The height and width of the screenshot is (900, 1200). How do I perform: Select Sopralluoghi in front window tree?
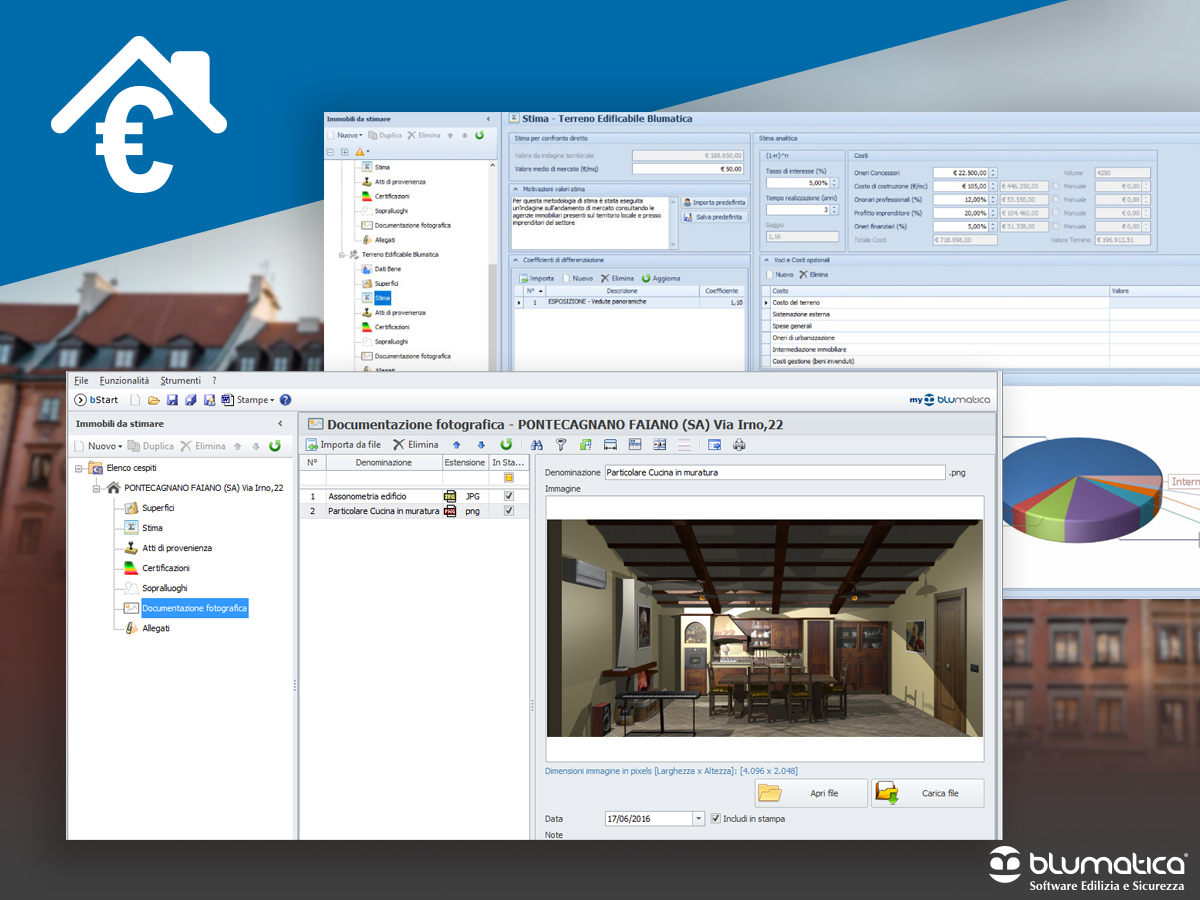(x=164, y=588)
